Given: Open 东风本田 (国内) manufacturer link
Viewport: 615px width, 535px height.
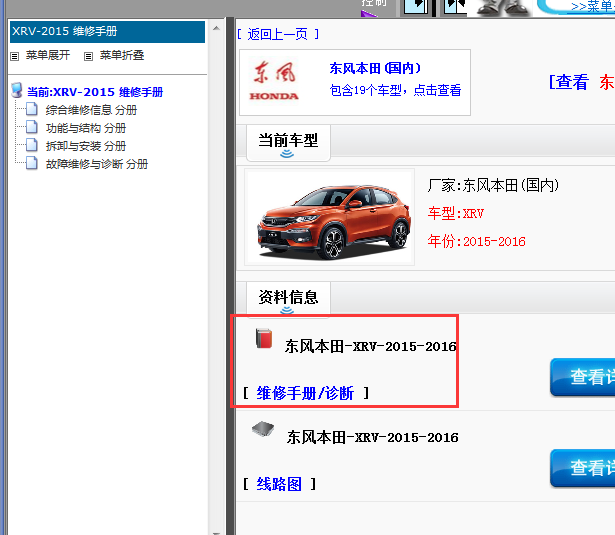Looking at the screenshot, I should click(375, 68).
